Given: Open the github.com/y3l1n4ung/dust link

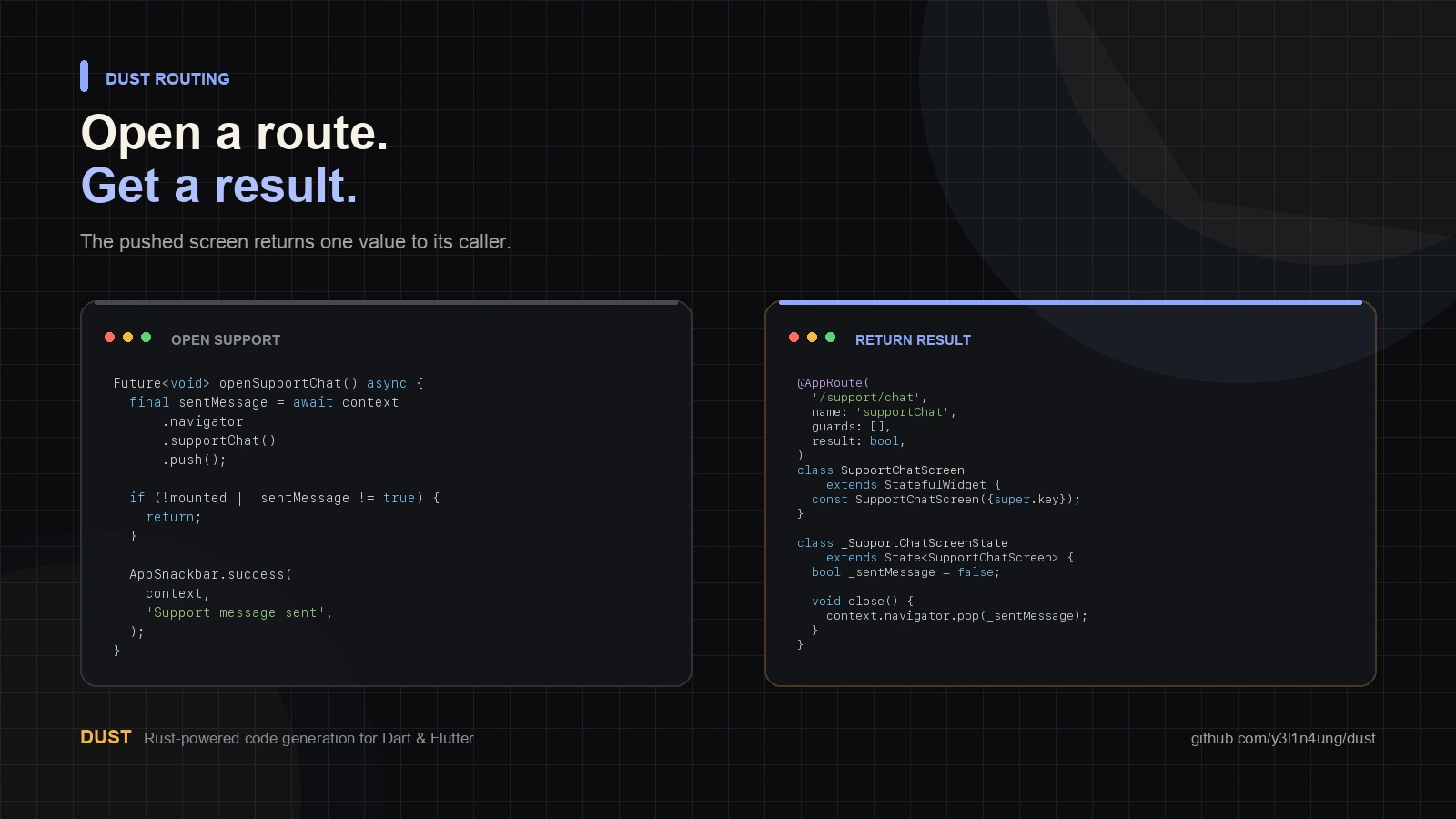Looking at the screenshot, I should point(1283,738).
